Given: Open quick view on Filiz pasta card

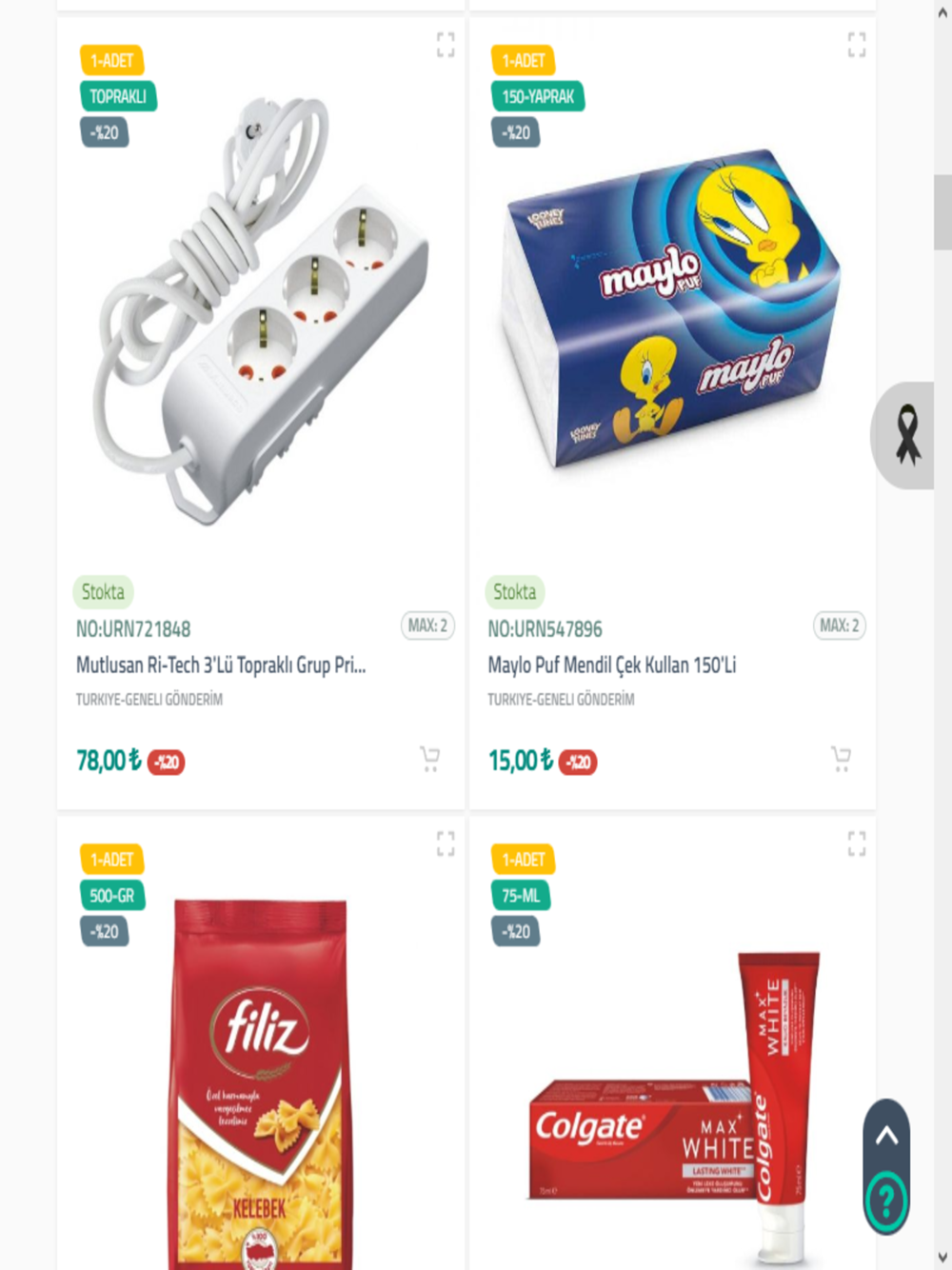Looking at the screenshot, I should coord(446,843).
